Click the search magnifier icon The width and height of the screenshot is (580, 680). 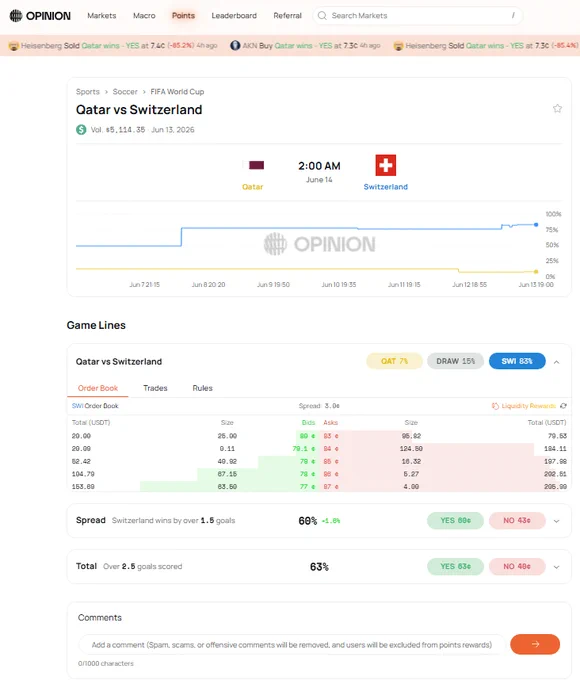click(x=322, y=16)
